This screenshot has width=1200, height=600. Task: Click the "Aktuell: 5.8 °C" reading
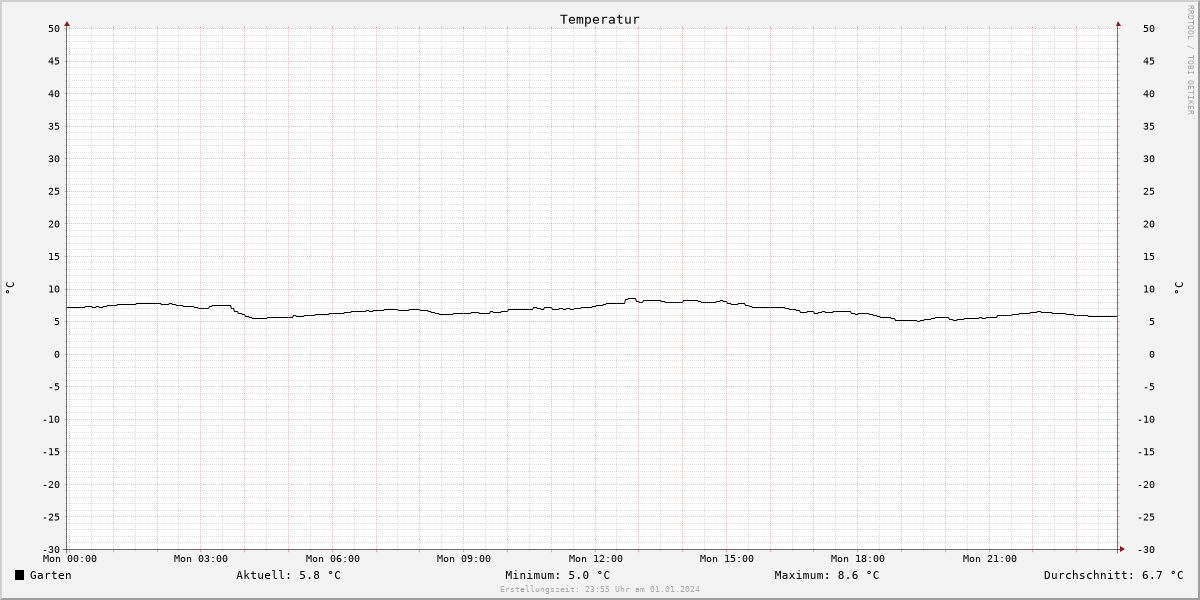(289, 575)
